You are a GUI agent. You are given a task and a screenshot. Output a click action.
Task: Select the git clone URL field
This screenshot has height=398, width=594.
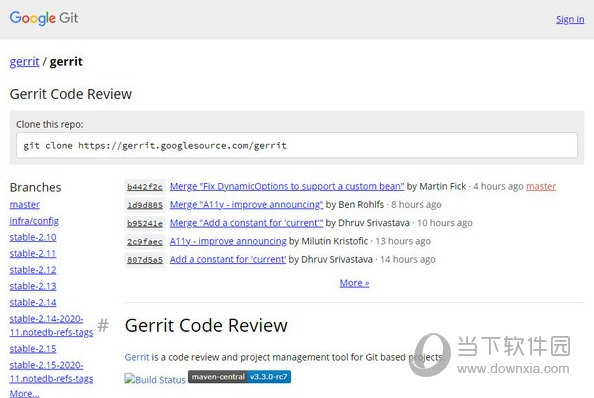pos(297,145)
